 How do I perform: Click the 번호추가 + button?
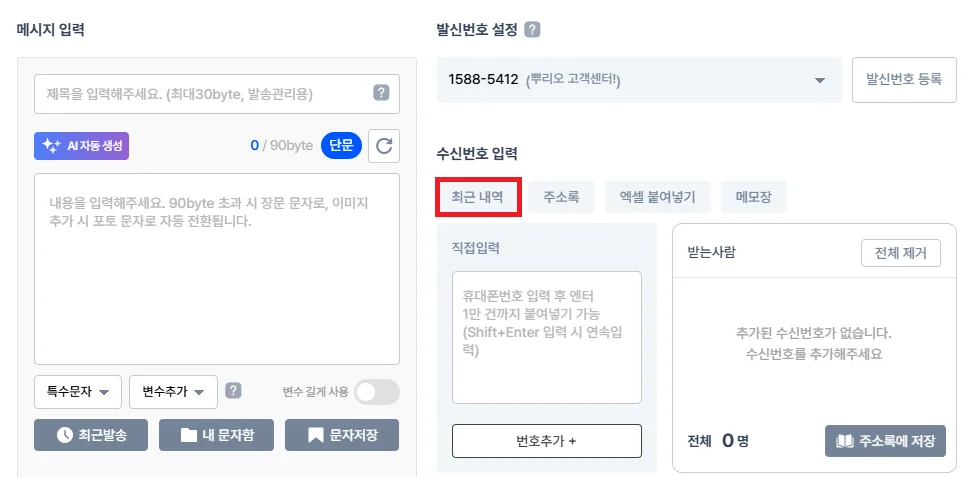[546, 441]
